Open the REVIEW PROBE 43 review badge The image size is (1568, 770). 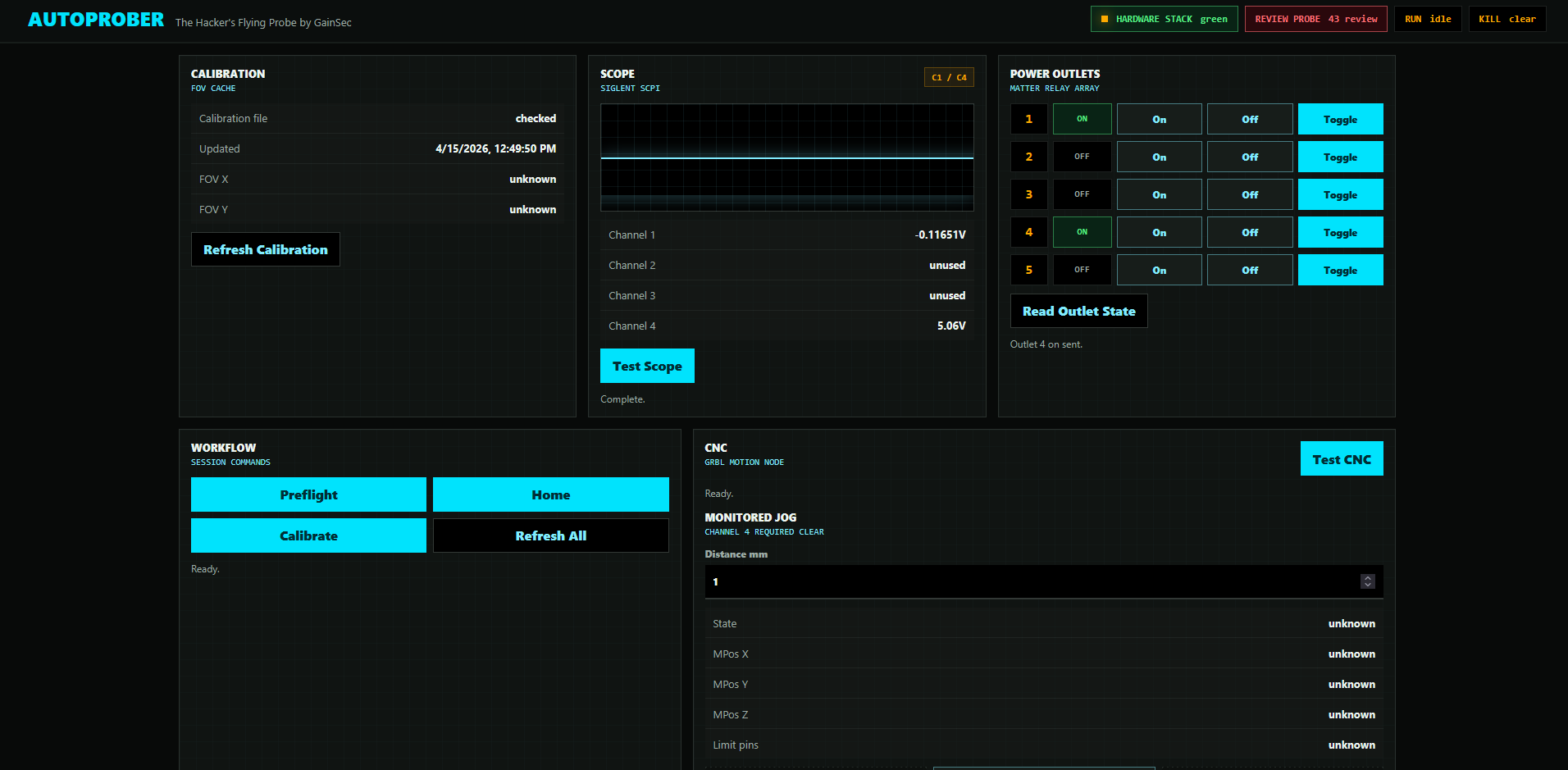tap(1315, 19)
